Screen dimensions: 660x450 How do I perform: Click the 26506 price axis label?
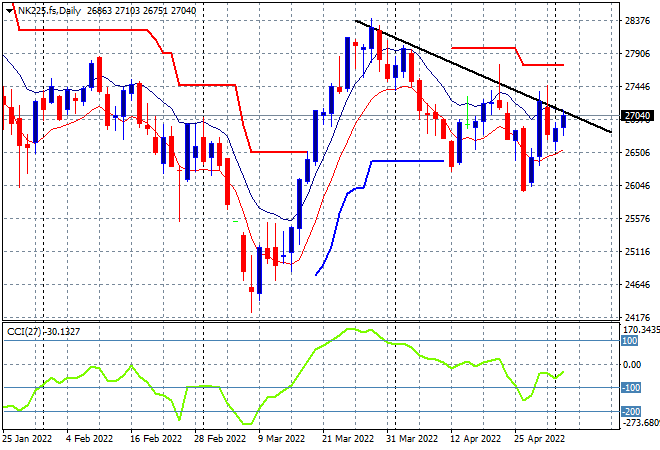point(637,152)
